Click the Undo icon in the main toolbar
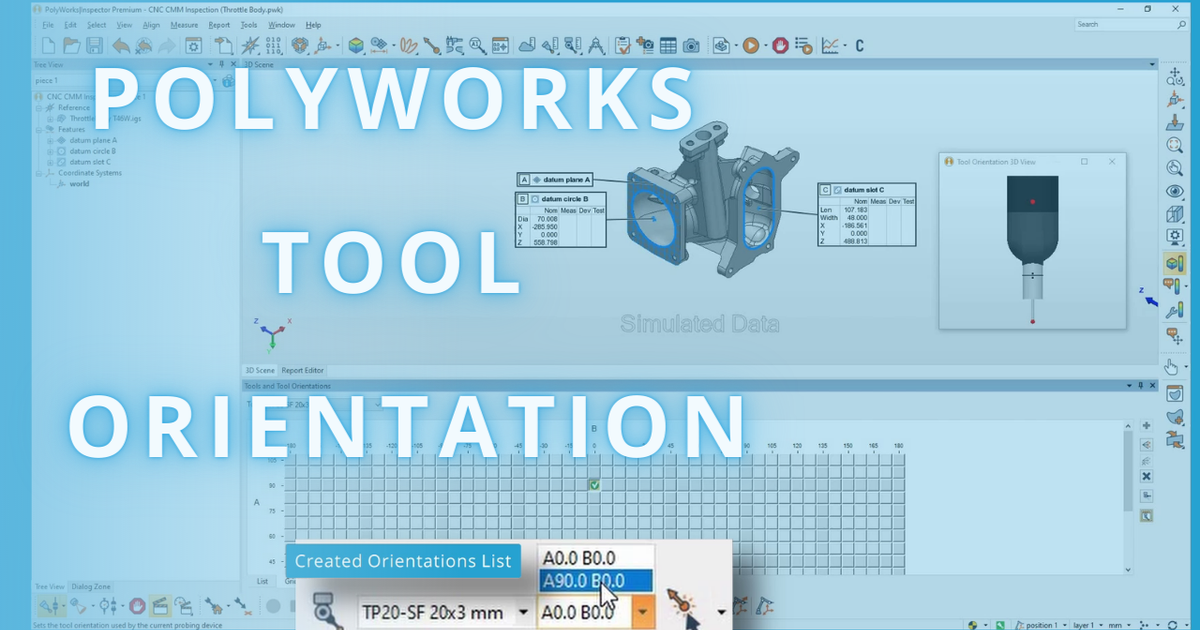The height and width of the screenshot is (630, 1200). click(120, 45)
